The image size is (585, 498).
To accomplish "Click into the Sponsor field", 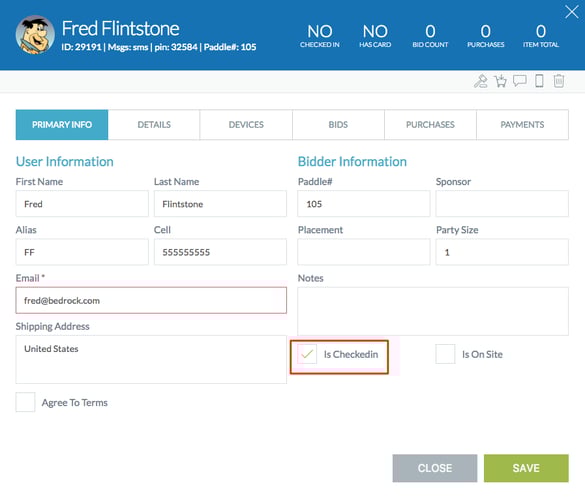I will click(502, 204).
